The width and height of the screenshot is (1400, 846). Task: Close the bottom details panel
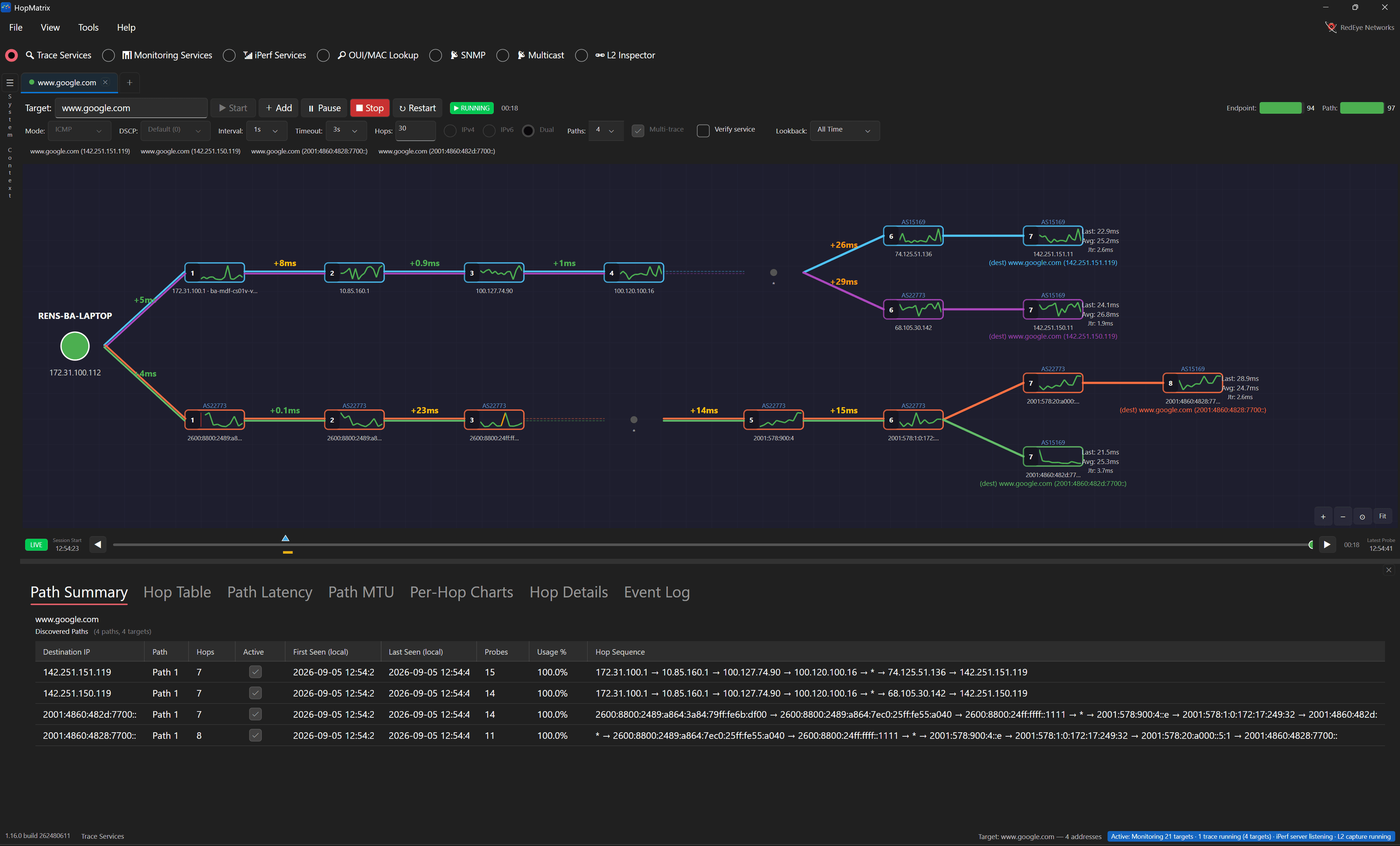[x=1389, y=570]
